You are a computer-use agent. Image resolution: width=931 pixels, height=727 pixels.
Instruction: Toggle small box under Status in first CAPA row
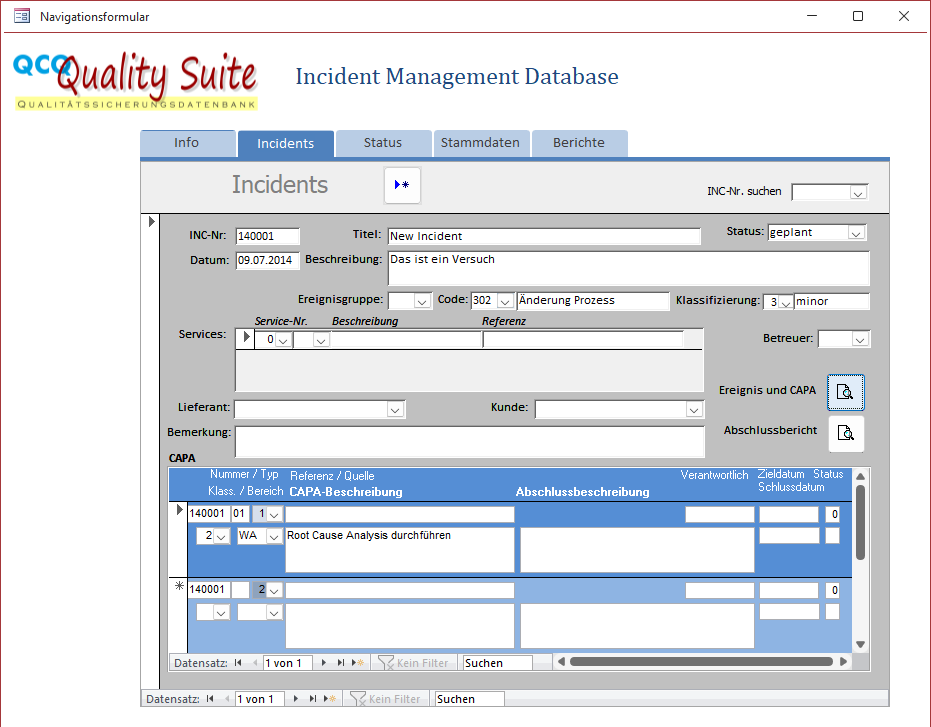tap(832, 536)
